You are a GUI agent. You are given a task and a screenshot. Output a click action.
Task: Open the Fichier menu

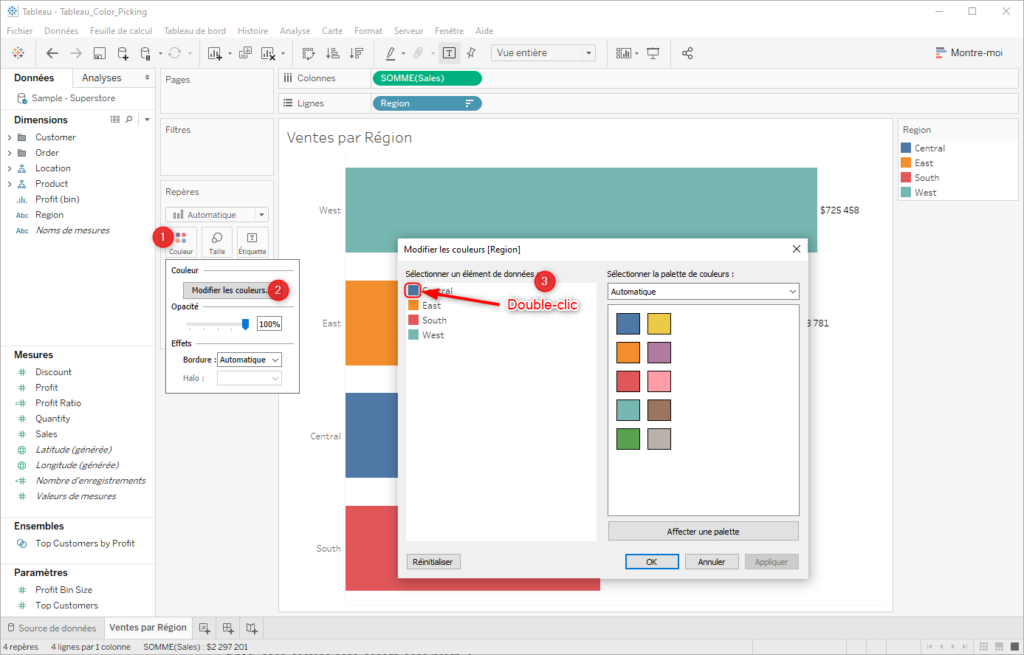point(20,31)
